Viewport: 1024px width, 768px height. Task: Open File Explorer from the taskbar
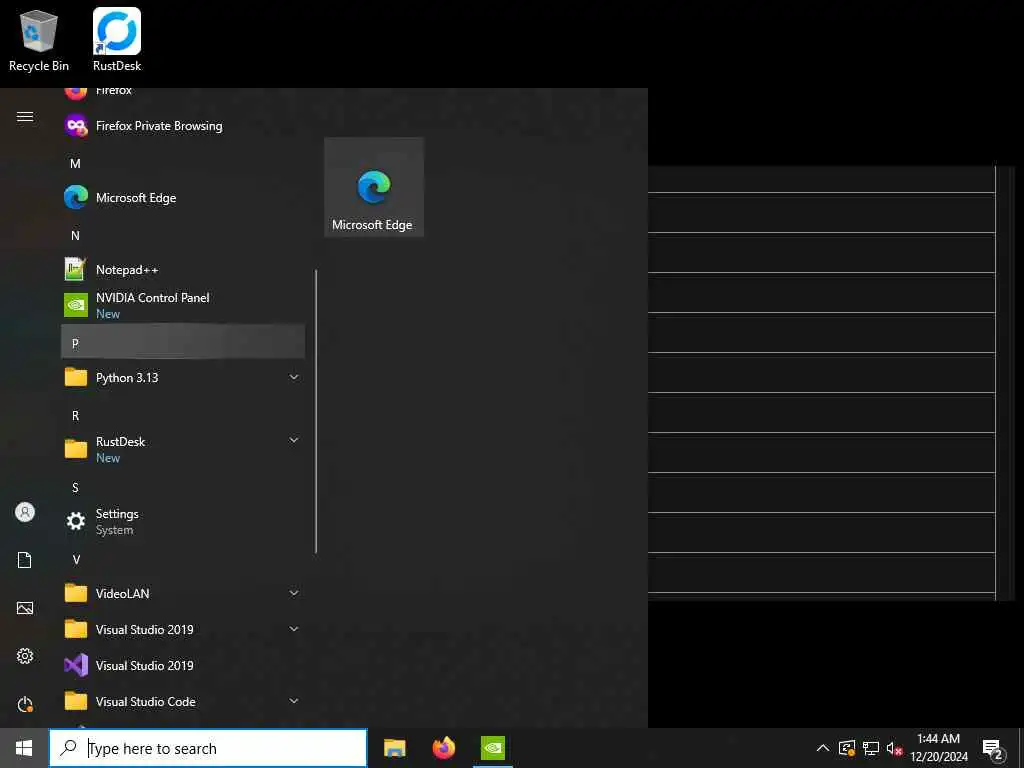point(394,748)
